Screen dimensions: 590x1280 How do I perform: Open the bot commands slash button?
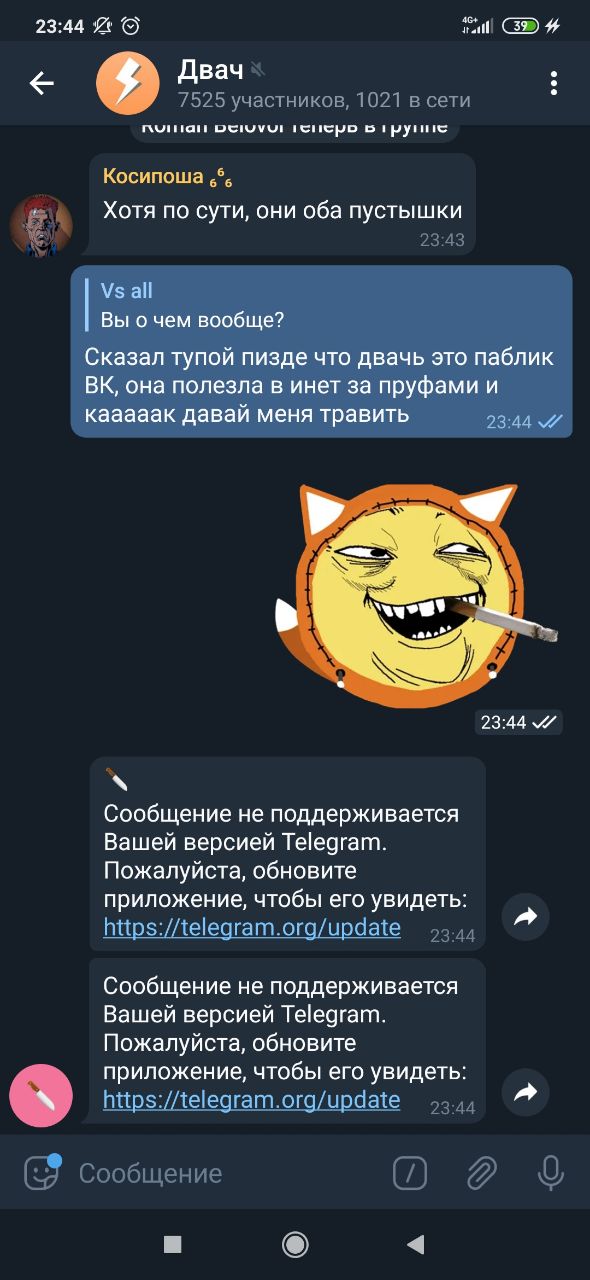[x=410, y=1173]
